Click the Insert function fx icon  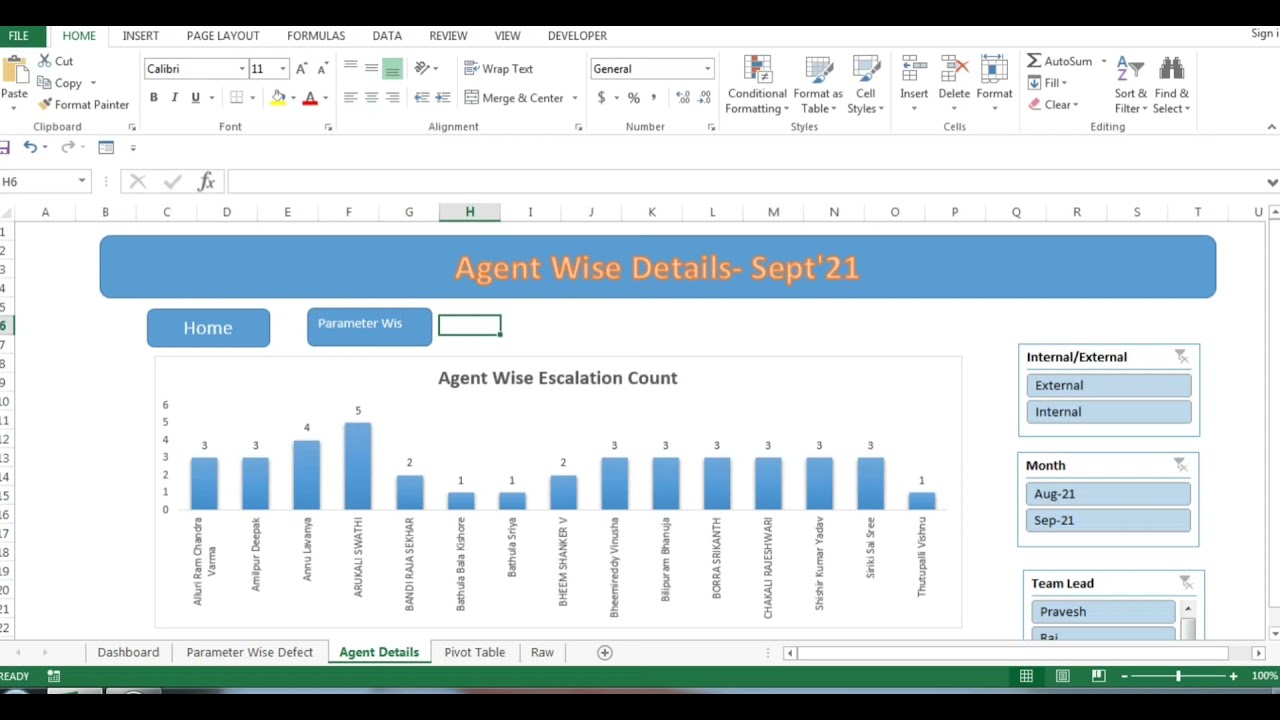point(206,181)
